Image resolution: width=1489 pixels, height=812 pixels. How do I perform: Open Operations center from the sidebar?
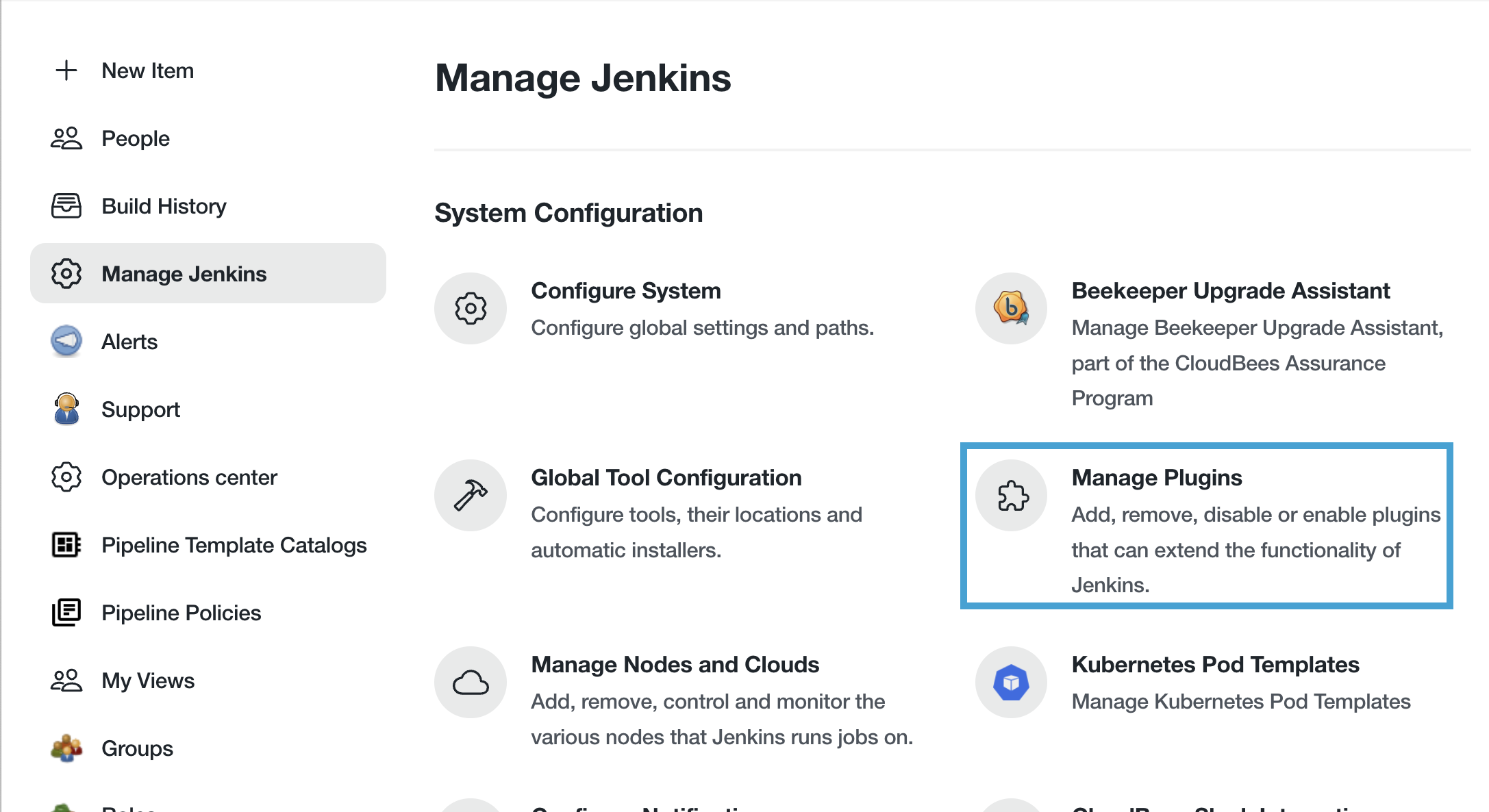[189, 477]
